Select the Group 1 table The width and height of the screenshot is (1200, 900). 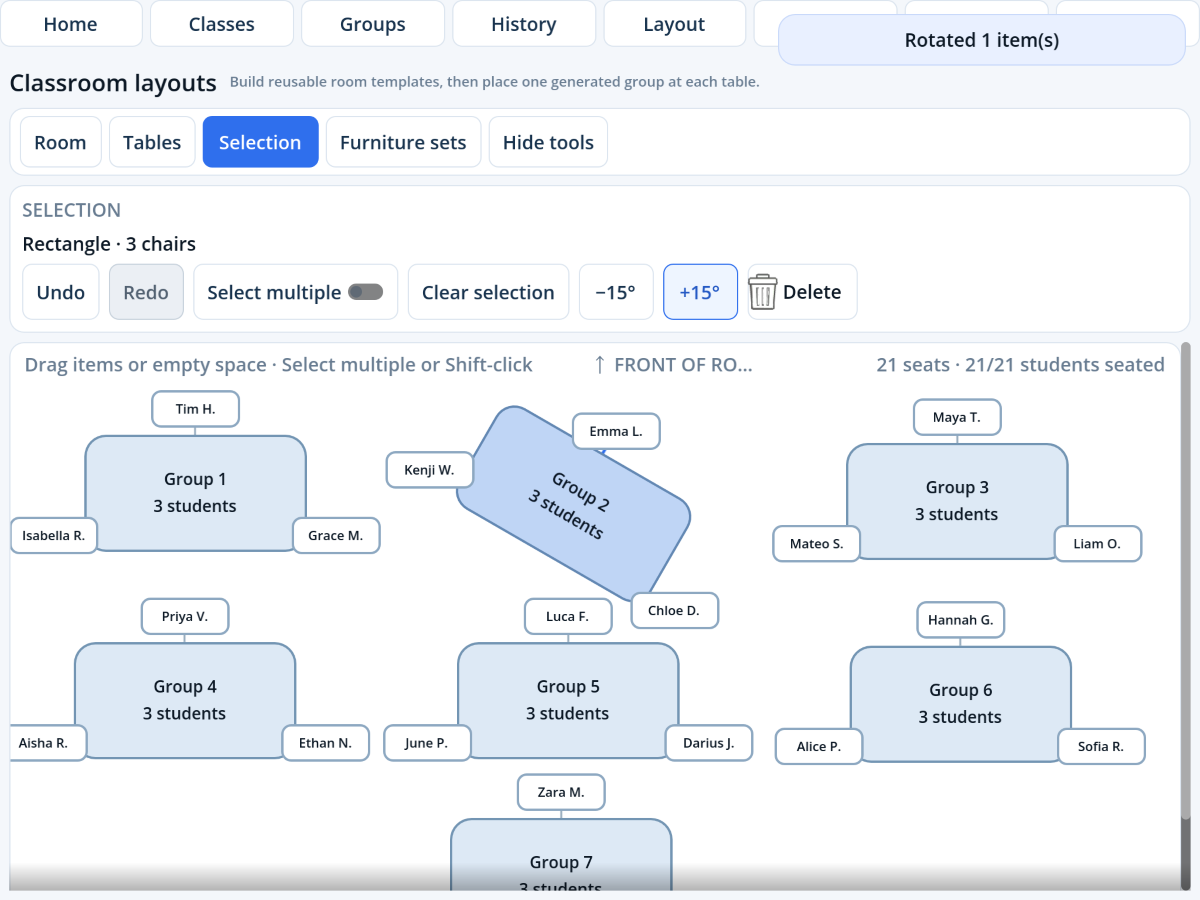pyautogui.click(x=195, y=493)
